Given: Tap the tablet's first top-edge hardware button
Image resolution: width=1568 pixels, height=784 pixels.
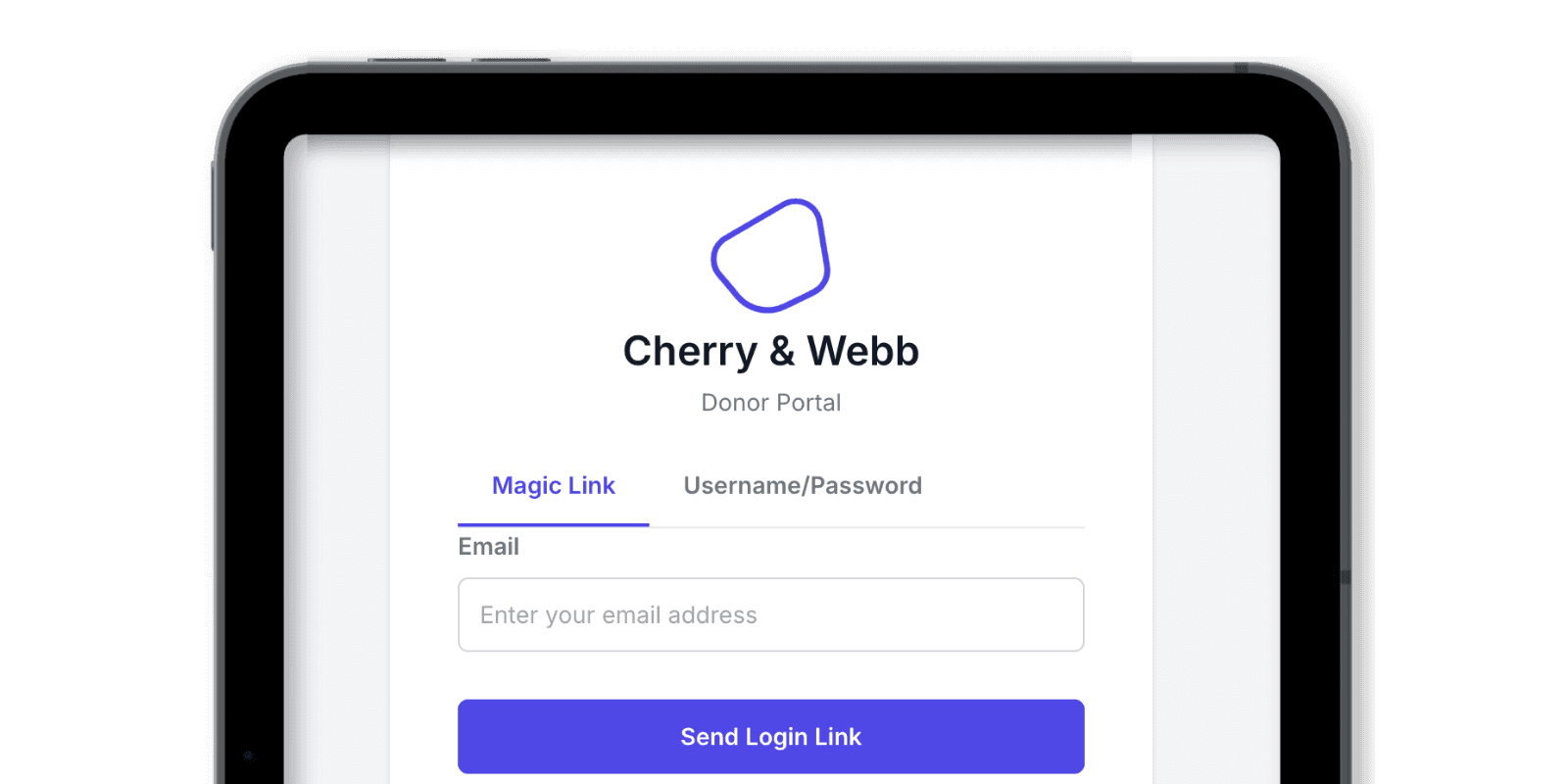Looking at the screenshot, I should (x=407, y=60).
